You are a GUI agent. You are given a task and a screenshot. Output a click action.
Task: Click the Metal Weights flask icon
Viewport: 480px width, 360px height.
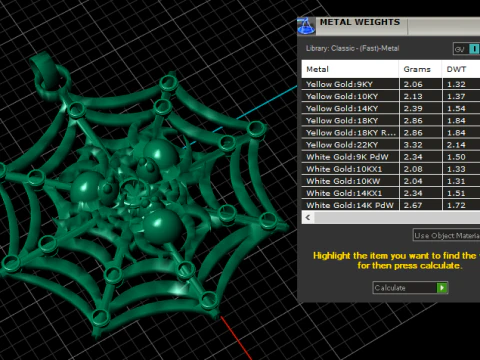(x=306, y=26)
